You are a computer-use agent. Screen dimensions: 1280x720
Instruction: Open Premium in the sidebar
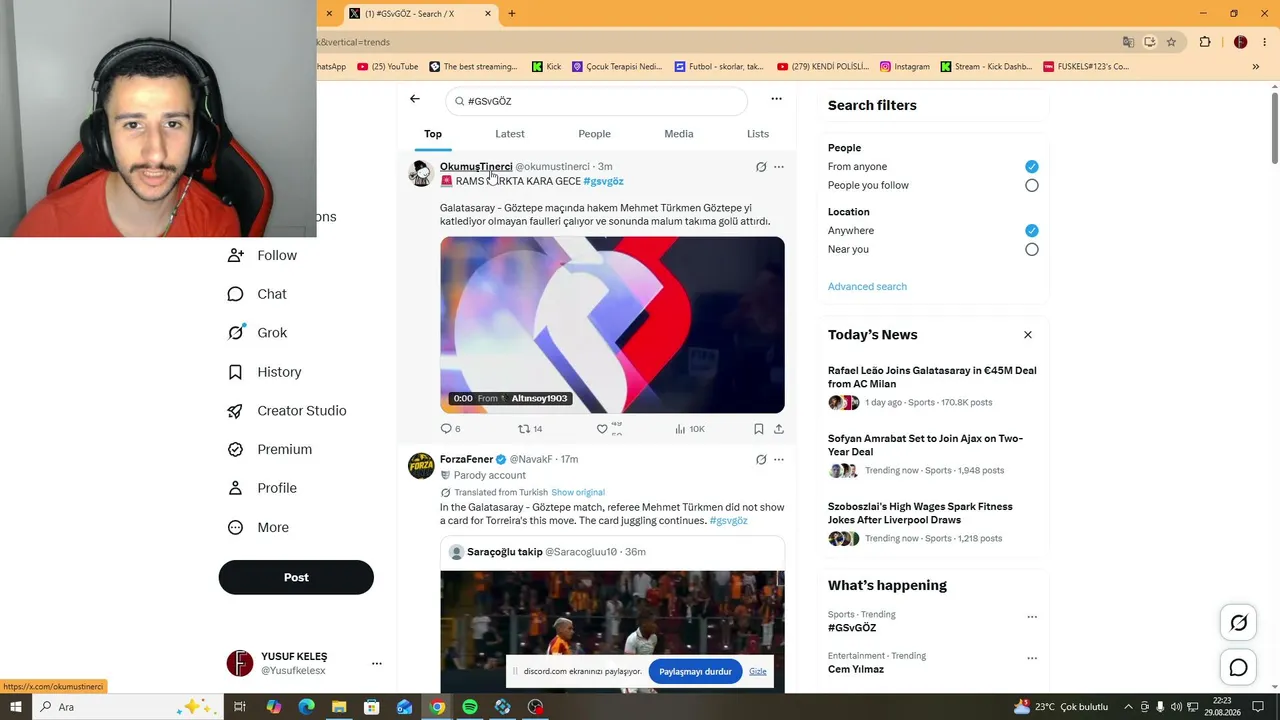point(270,450)
